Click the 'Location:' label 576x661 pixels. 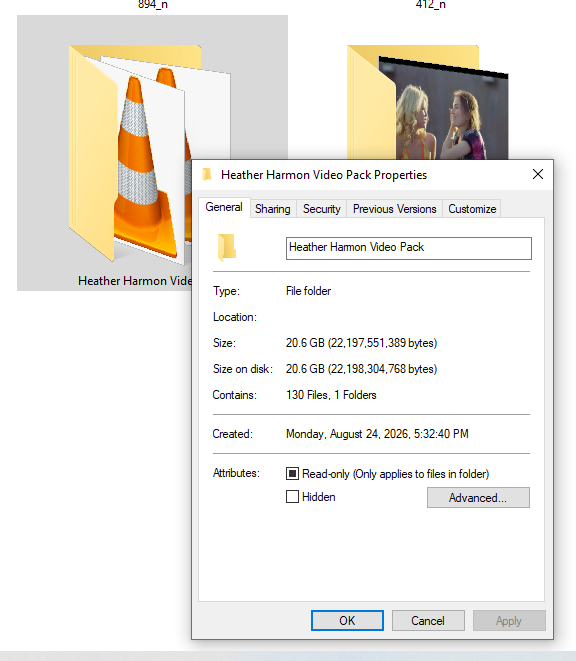coord(235,317)
